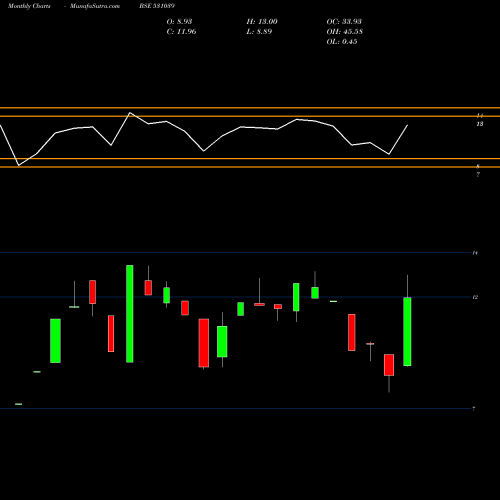Click the "12" price axis label
Viewport: 500px width, 500px height.
475,297
